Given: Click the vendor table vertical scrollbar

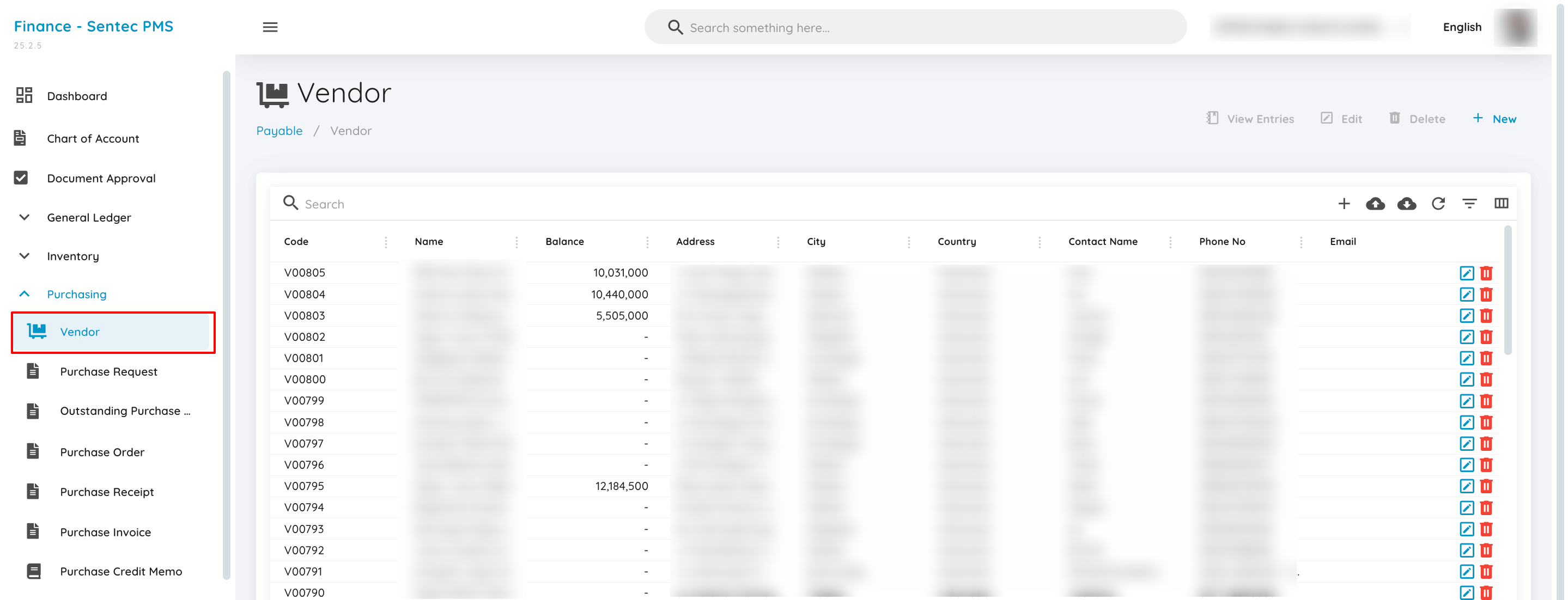Looking at the screenshot, I should pyautogui.click(x=1507, y=291).
